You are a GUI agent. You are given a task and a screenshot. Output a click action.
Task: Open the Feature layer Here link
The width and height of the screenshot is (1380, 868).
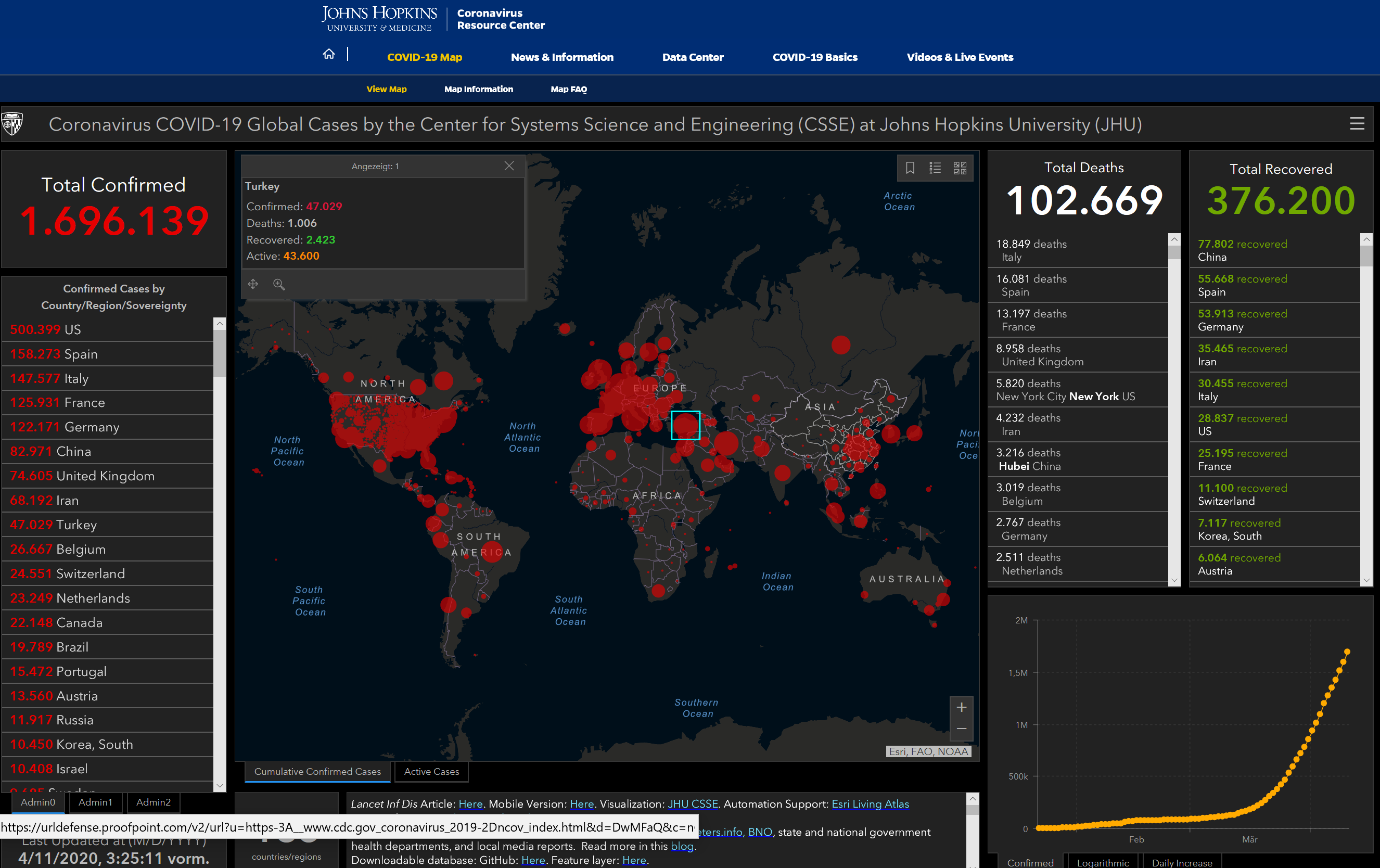pyautogui.click(x=634, y=860)
